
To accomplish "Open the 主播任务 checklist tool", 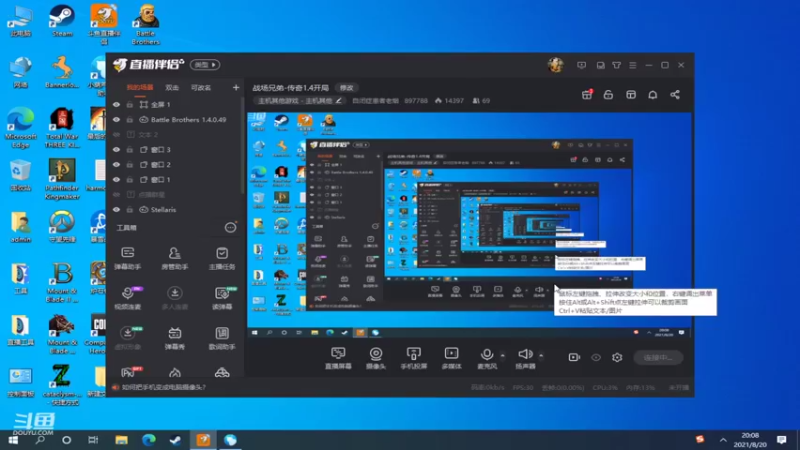I will [x=222, y=258].
